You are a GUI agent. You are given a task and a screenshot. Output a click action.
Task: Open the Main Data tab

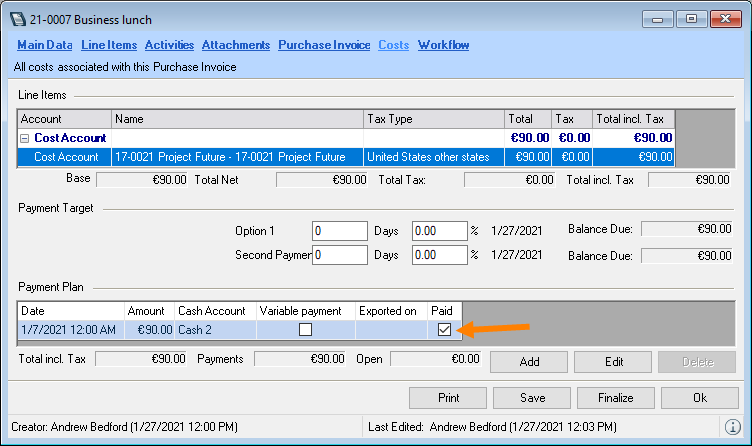45,45
